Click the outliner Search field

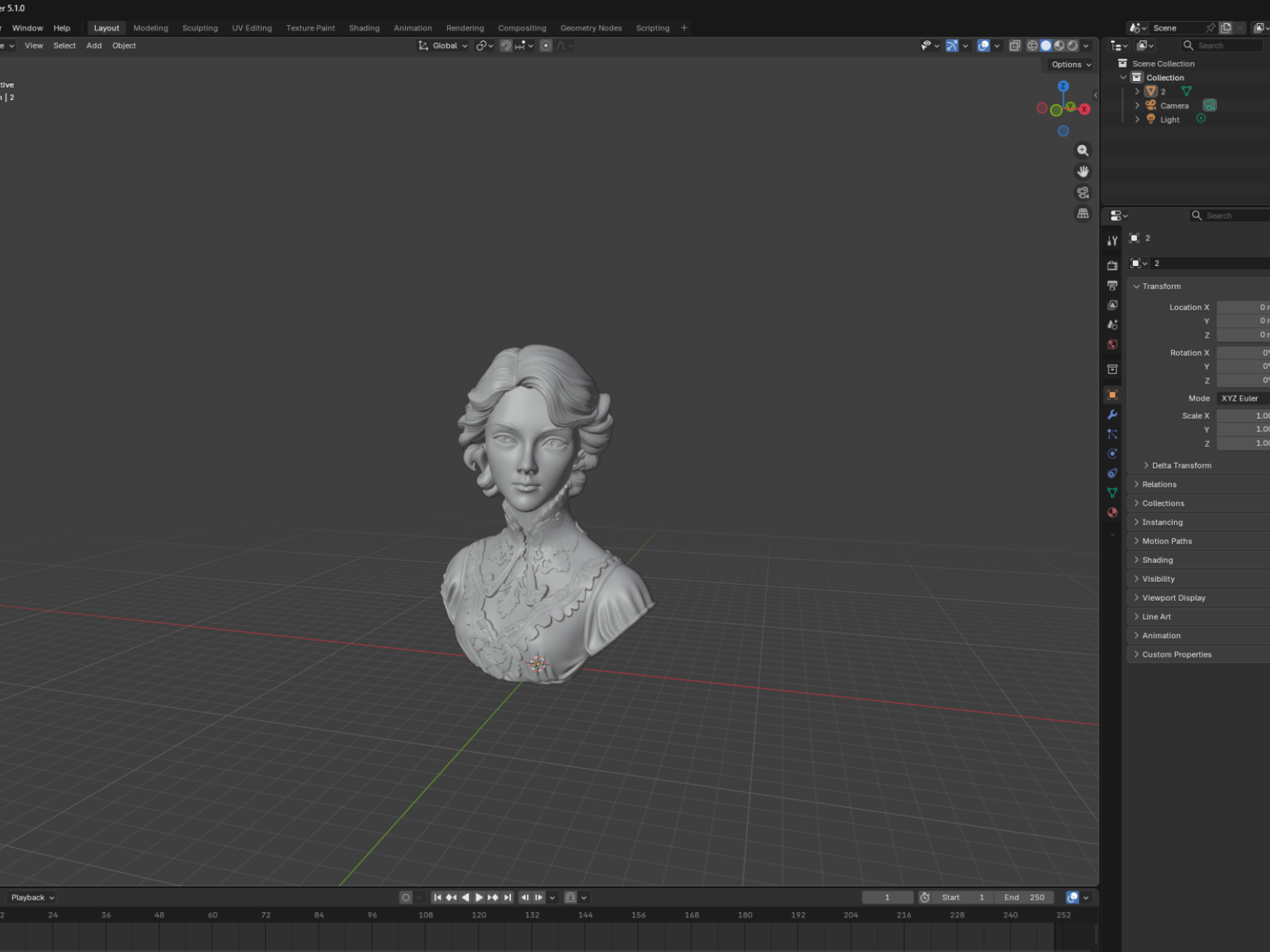coord(1222,45)
